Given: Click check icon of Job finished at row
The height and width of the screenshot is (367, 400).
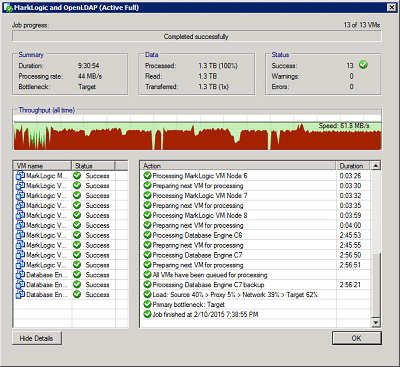Looking at the screenshot, I should coord(147,314).
